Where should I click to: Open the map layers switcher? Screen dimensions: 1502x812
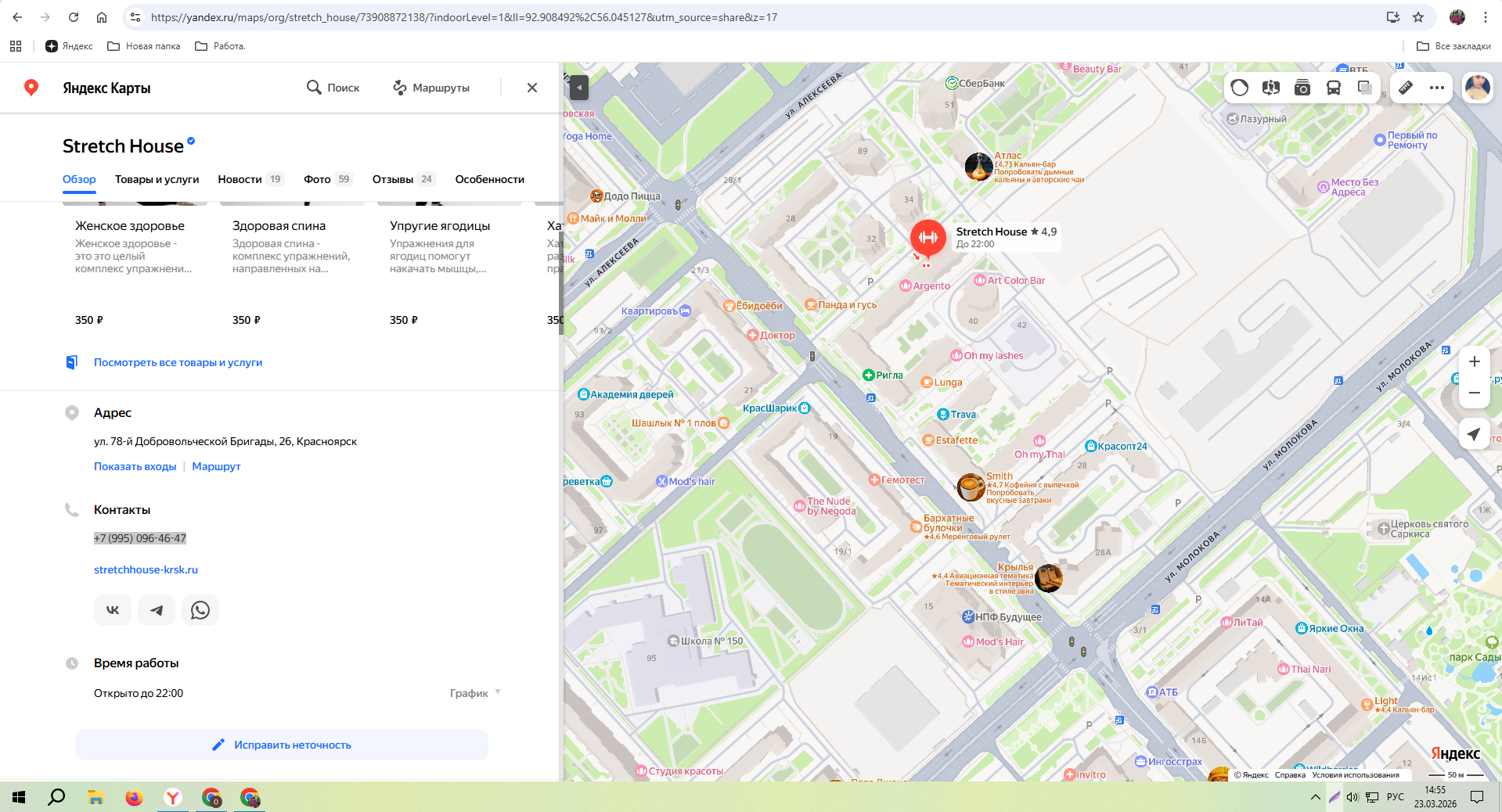[1364, 88]
